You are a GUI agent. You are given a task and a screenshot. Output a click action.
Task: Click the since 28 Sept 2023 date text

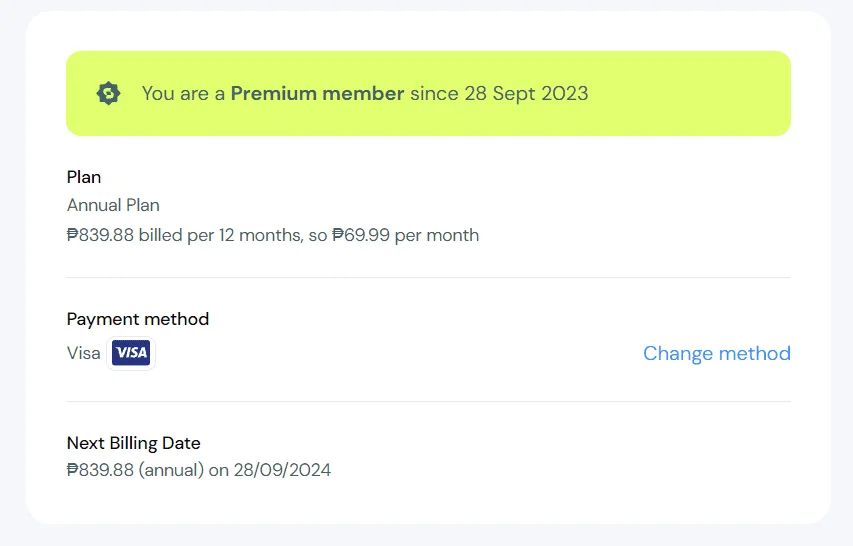click(x=499, y=94)
